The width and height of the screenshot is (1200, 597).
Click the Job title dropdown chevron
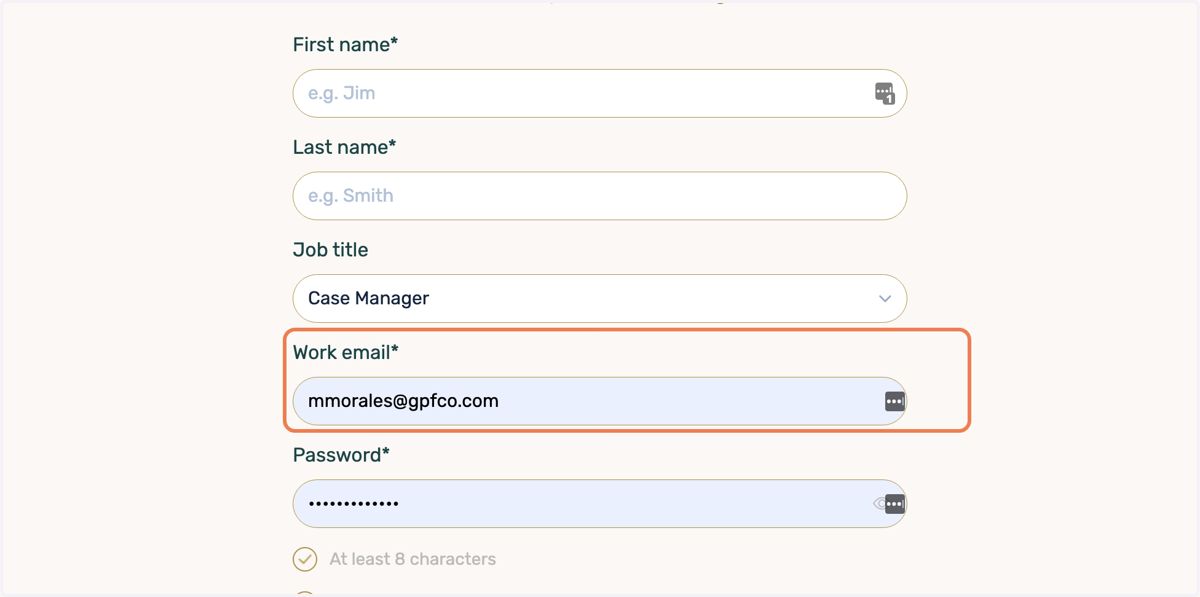885,298
